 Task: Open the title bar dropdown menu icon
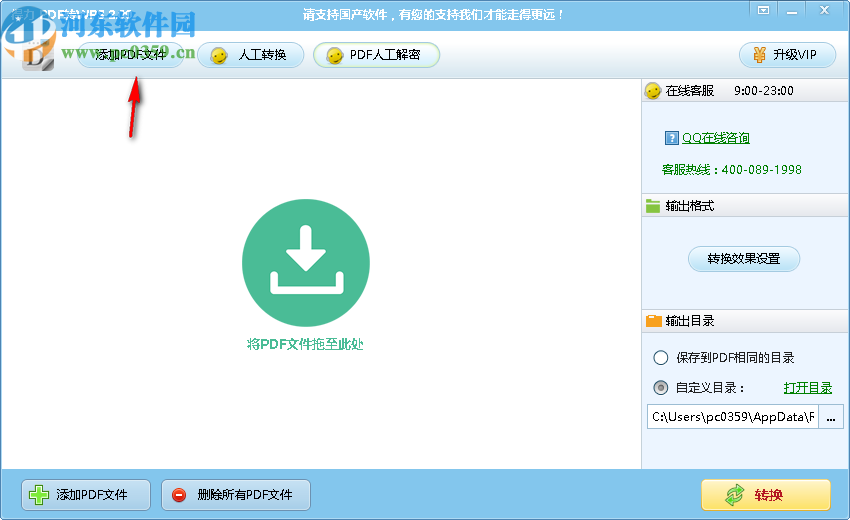pos(763,10)
